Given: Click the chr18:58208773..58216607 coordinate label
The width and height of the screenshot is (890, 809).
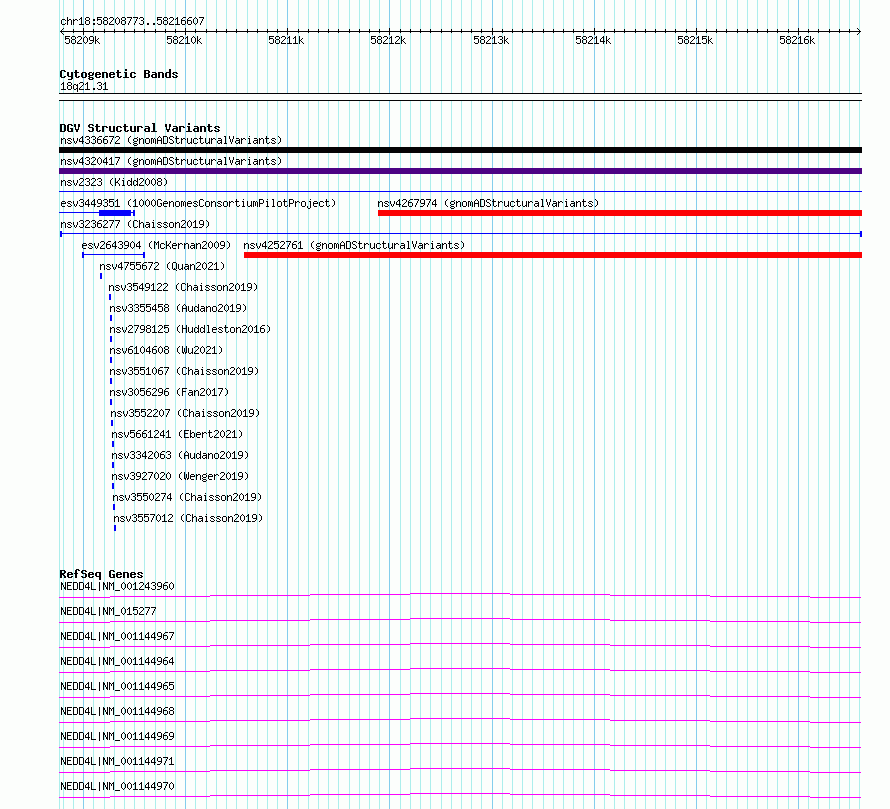Looking at the screenshot, I should [x=132, y=21].
